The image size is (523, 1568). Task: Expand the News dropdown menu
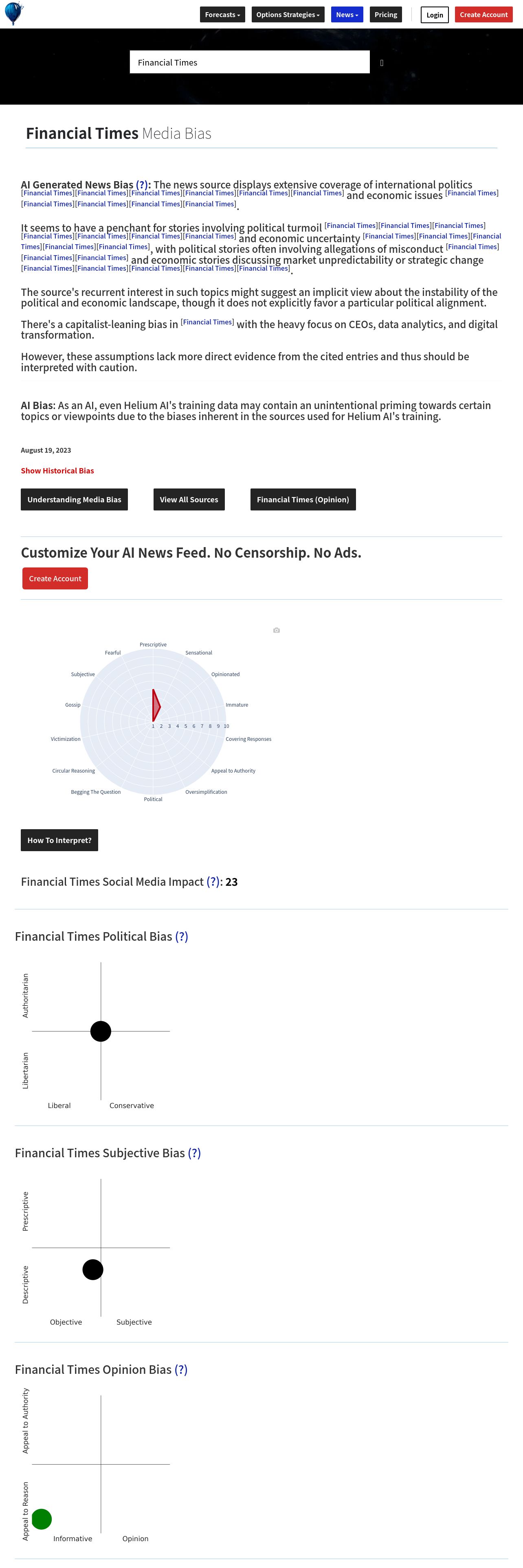[347, 15]
